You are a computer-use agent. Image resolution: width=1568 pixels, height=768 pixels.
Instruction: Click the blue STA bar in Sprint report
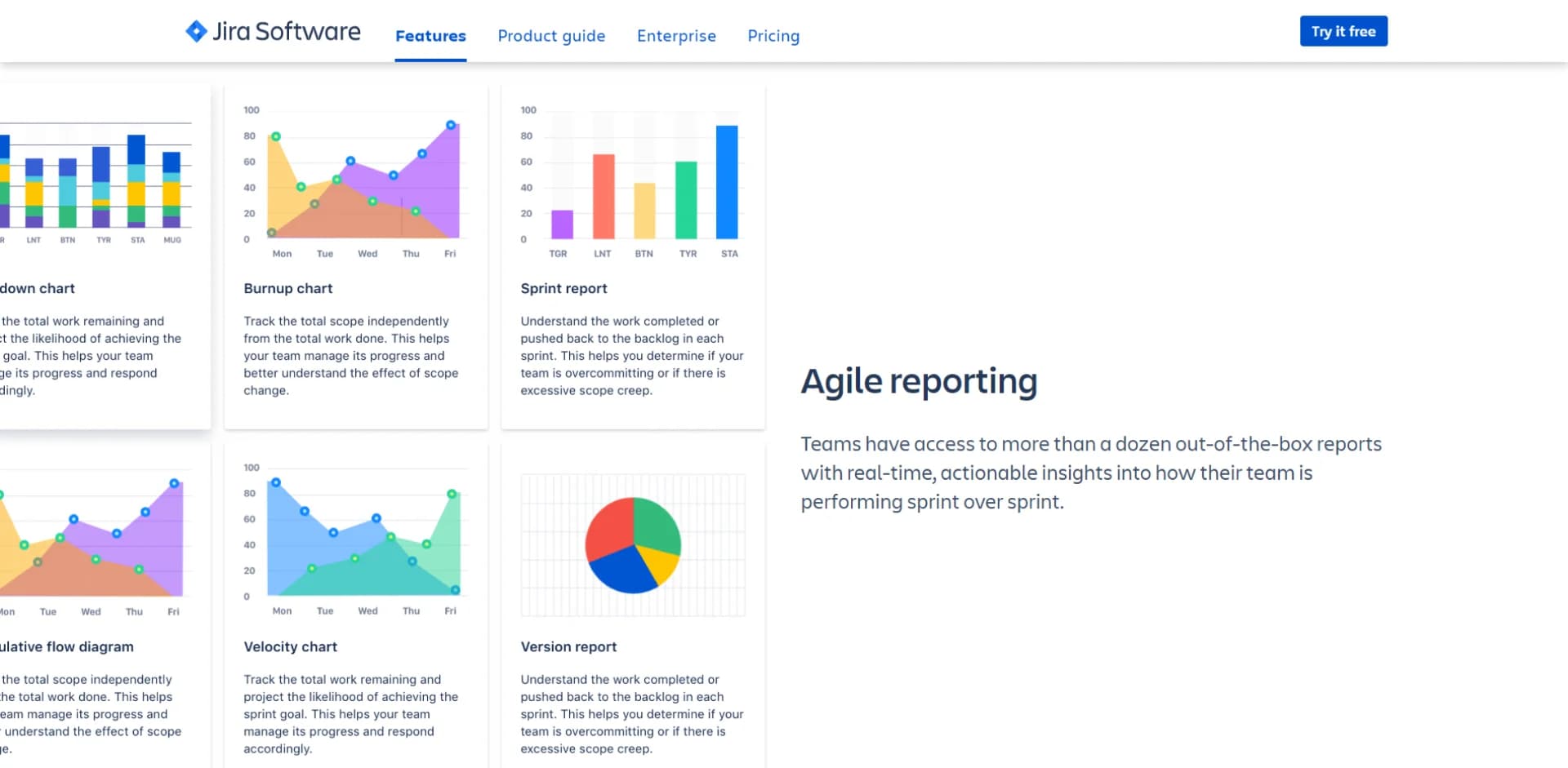click(x=727, y=182)
